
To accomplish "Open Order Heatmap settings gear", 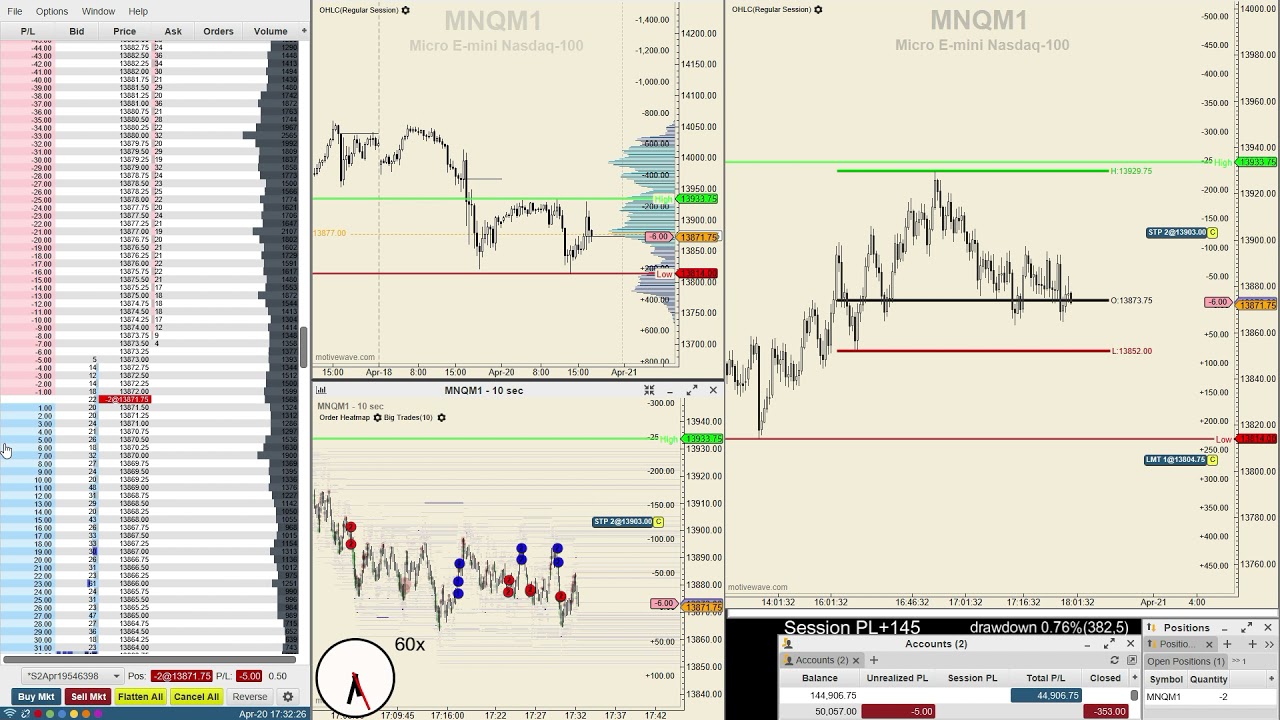I will coord(377,417).
